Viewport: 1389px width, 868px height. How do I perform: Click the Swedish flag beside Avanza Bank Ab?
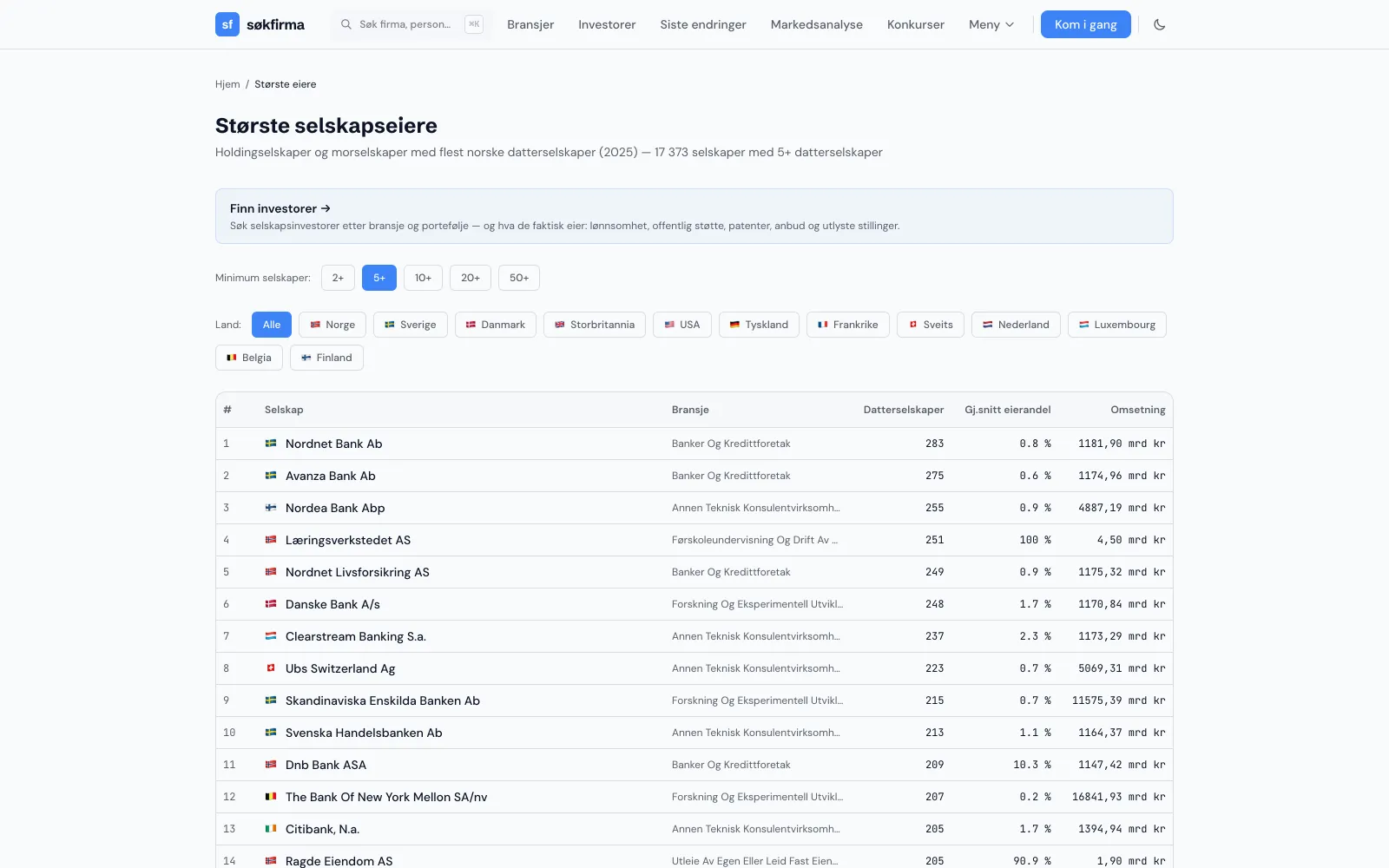coord(271,476)
